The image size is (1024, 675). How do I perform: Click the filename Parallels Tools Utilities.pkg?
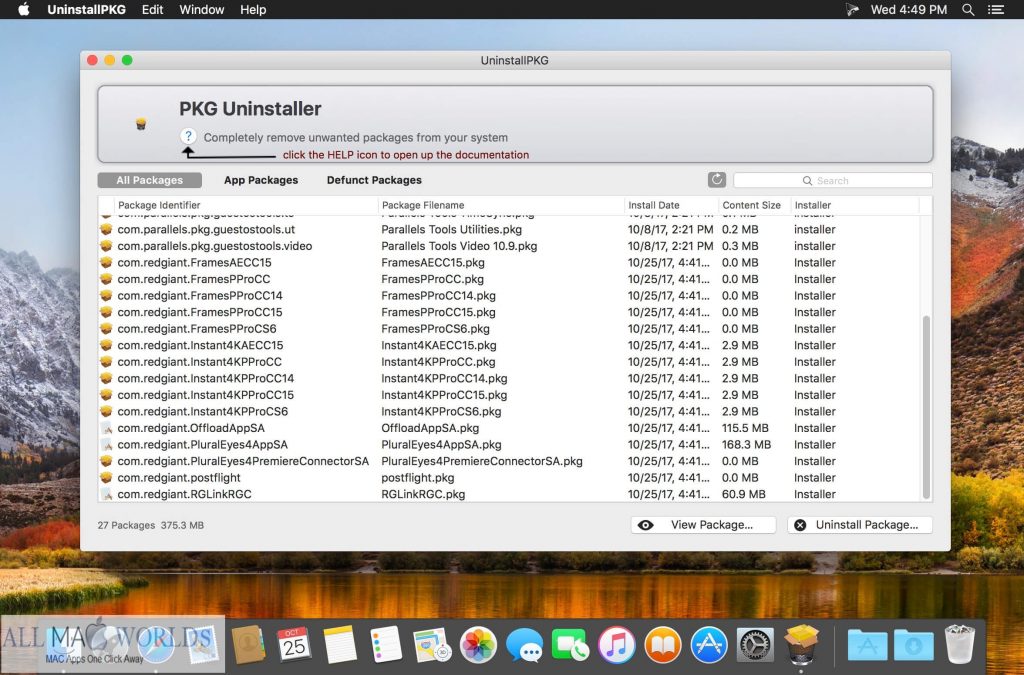pyautogui.click(x=451, y=229)
